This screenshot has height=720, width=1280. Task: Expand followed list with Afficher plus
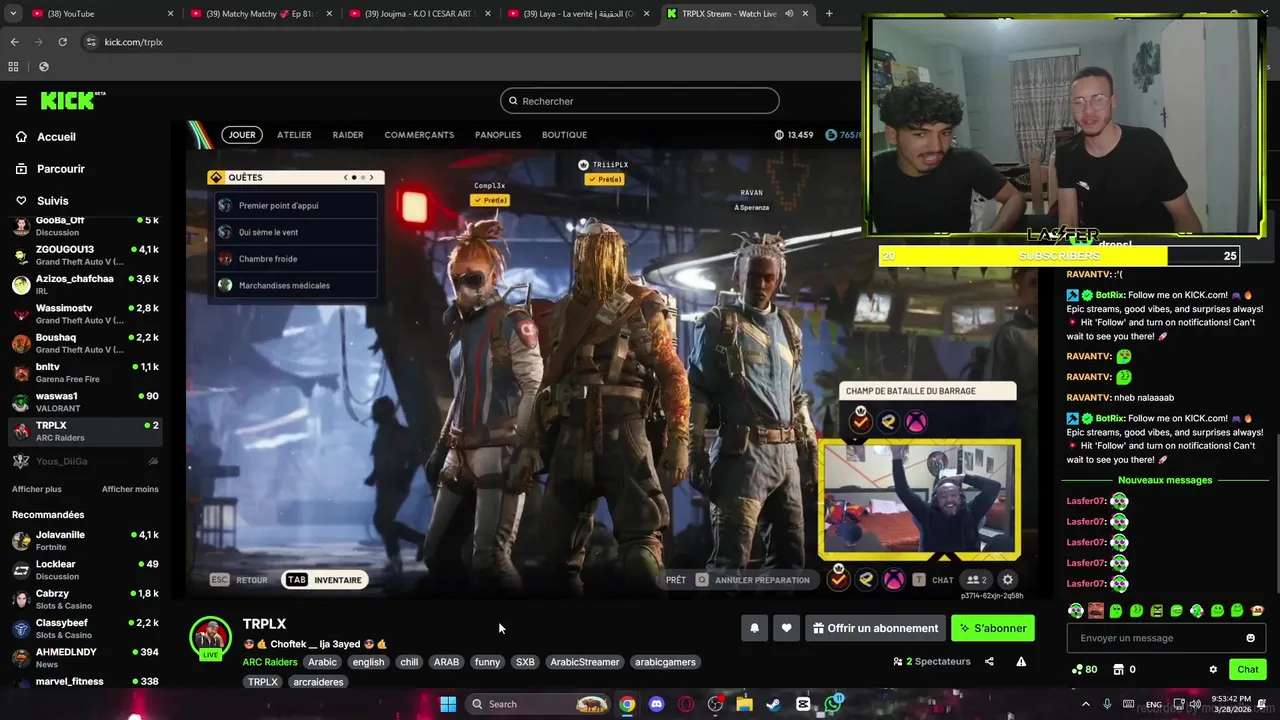pos(36,489)
